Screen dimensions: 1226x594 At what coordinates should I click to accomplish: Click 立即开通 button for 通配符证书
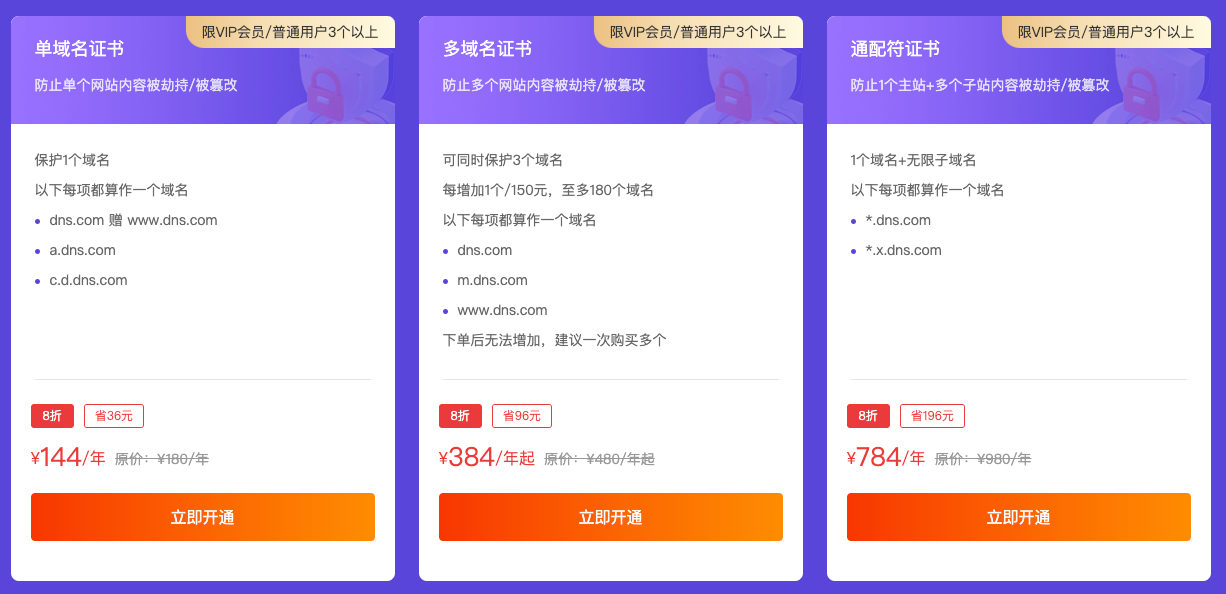tap(1019, 517)
